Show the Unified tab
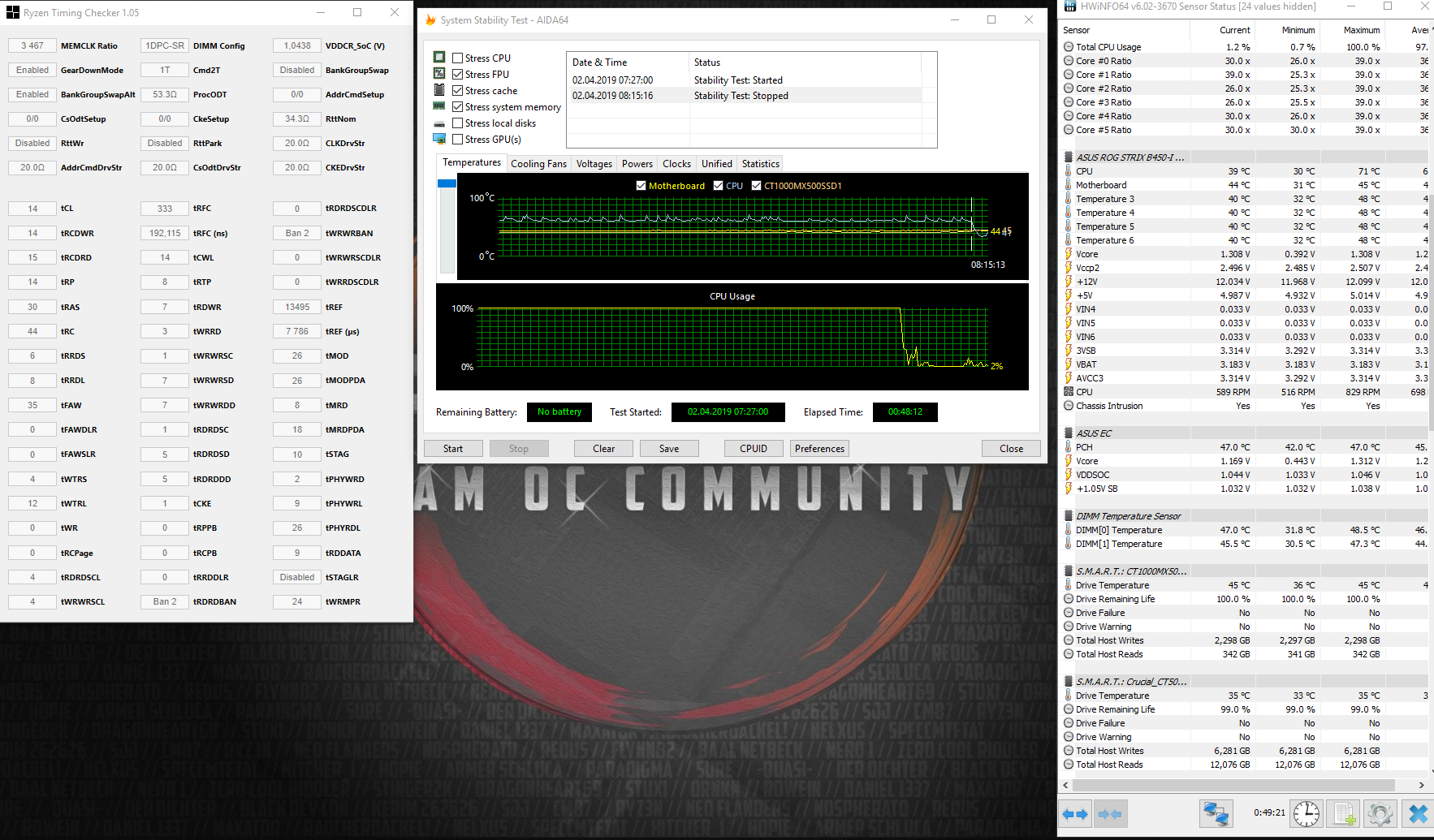Viewport: 1434px width, 840px height. coord(717,164)
